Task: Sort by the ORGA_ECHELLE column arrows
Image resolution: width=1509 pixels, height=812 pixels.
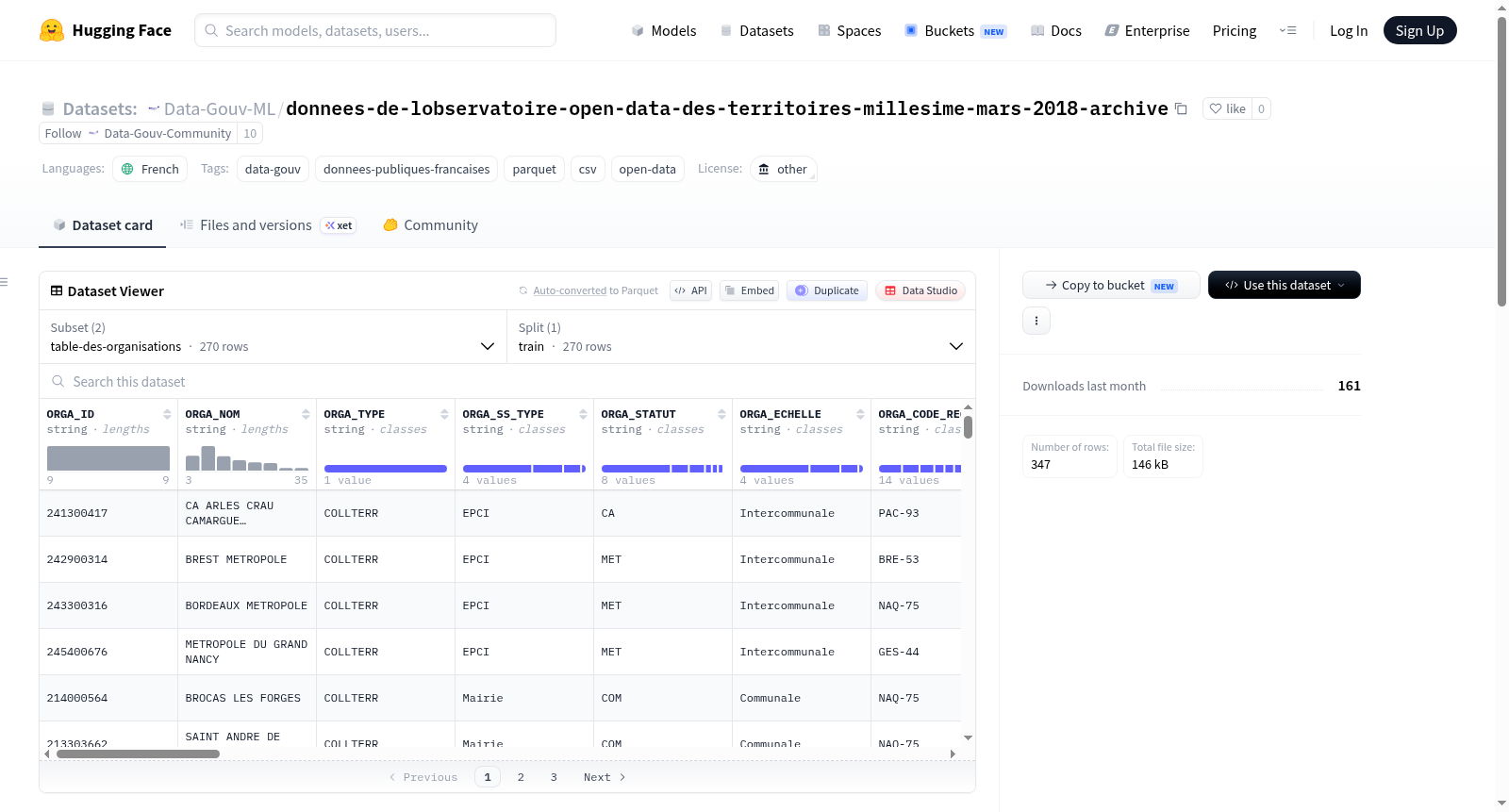Action: coord(860,414)
